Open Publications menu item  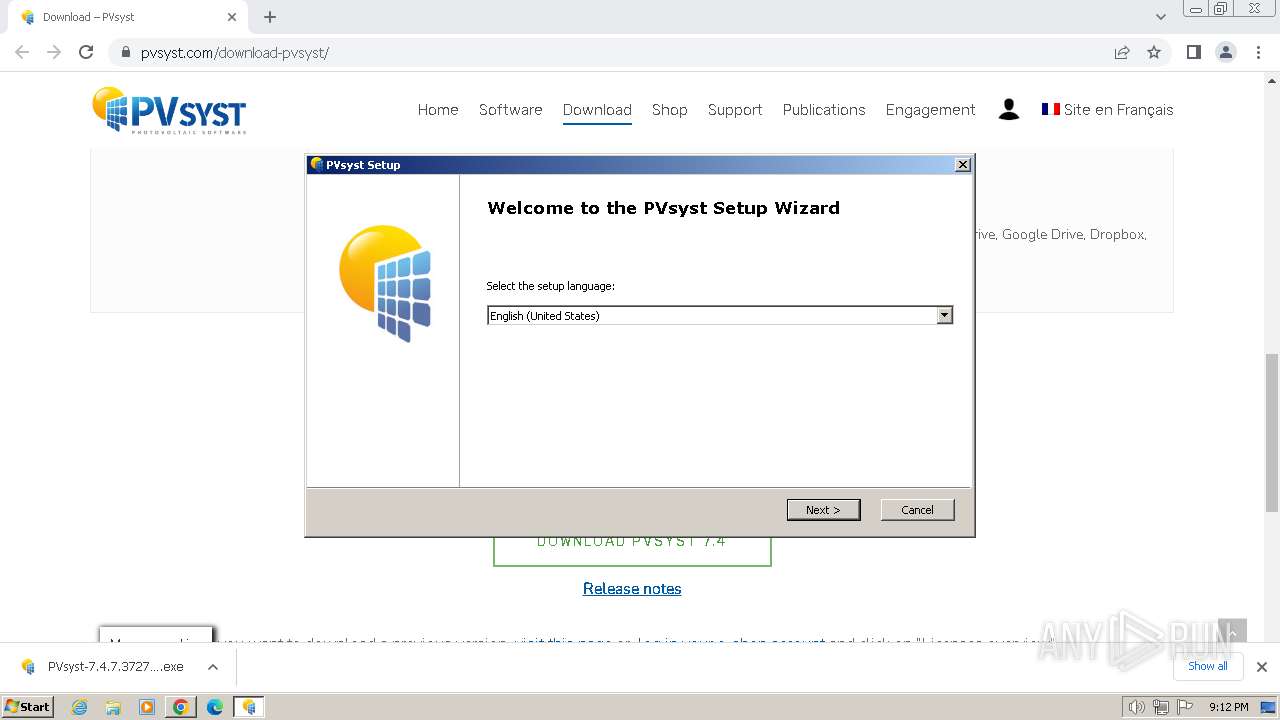824,110
